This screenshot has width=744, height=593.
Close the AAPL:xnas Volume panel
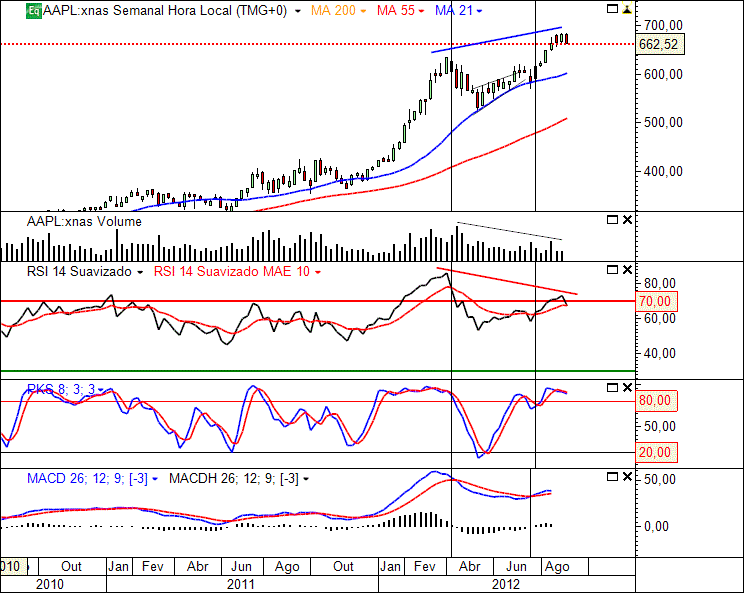click(x=627, y=220)
